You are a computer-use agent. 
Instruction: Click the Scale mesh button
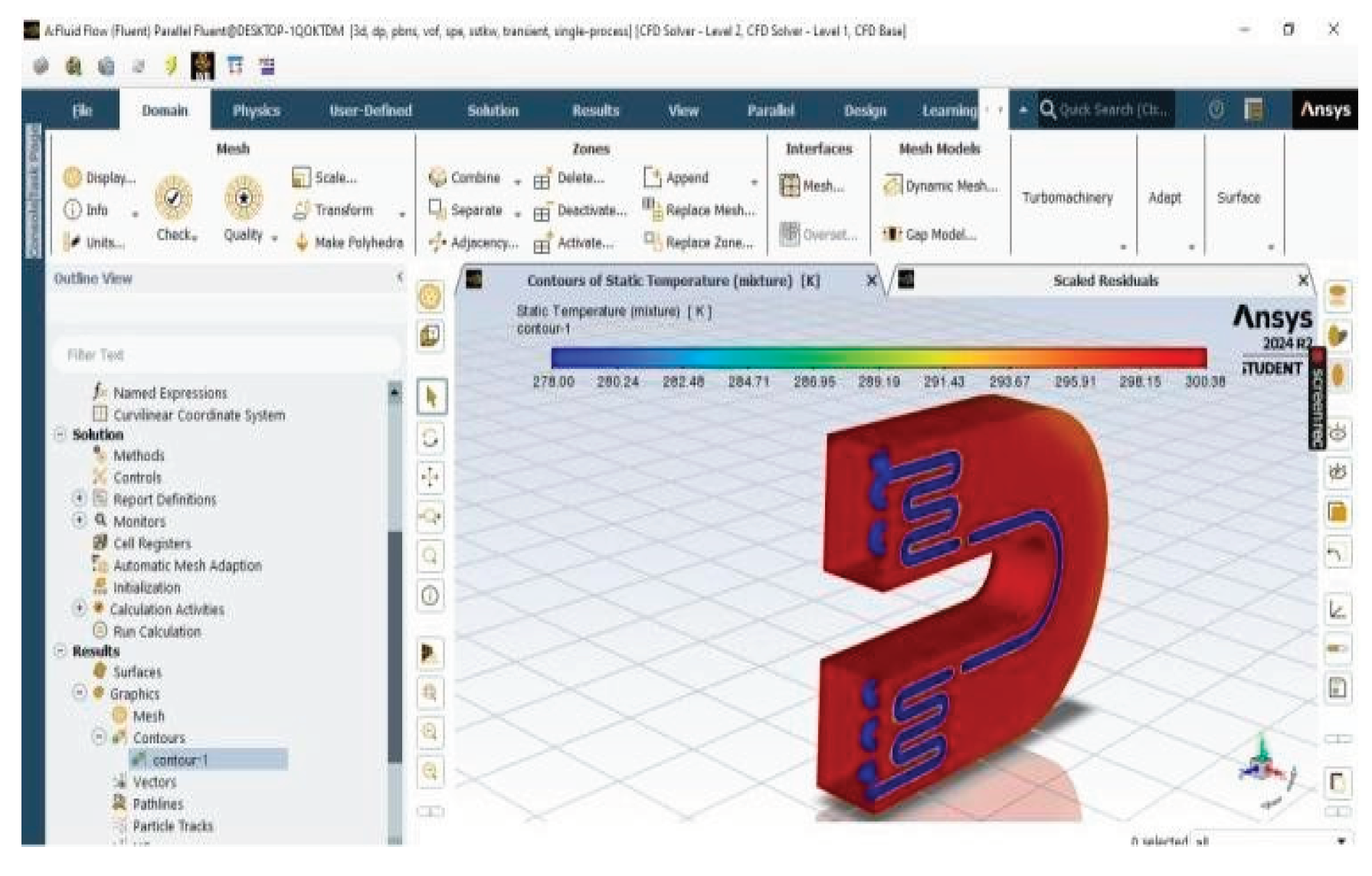pyautogui.click(x=325, y=178)
